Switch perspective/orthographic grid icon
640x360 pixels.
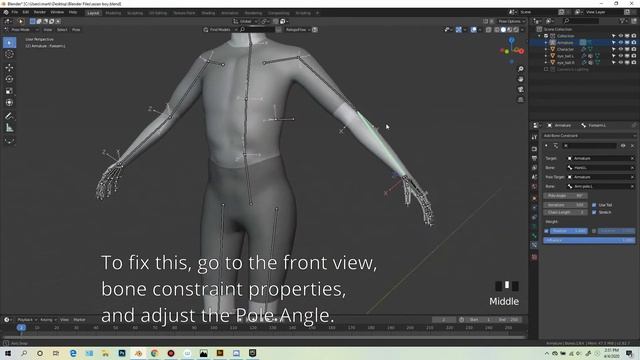[520, 100]
